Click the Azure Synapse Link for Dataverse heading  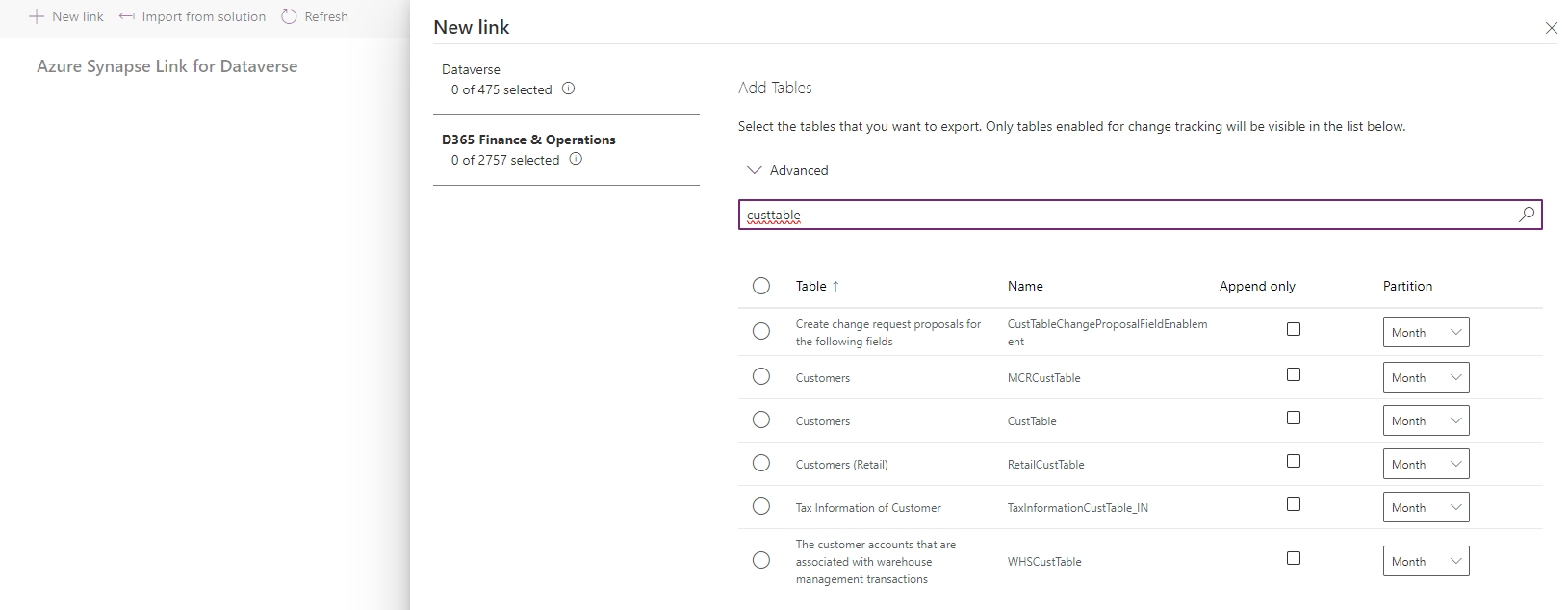167,66
